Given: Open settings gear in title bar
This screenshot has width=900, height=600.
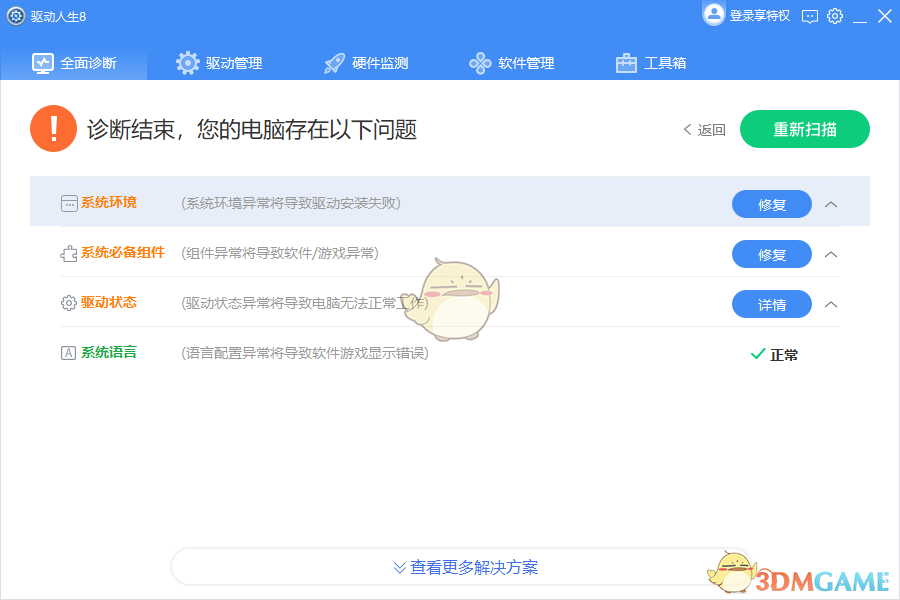Looking at the screenshot, I should click(835, 16).
